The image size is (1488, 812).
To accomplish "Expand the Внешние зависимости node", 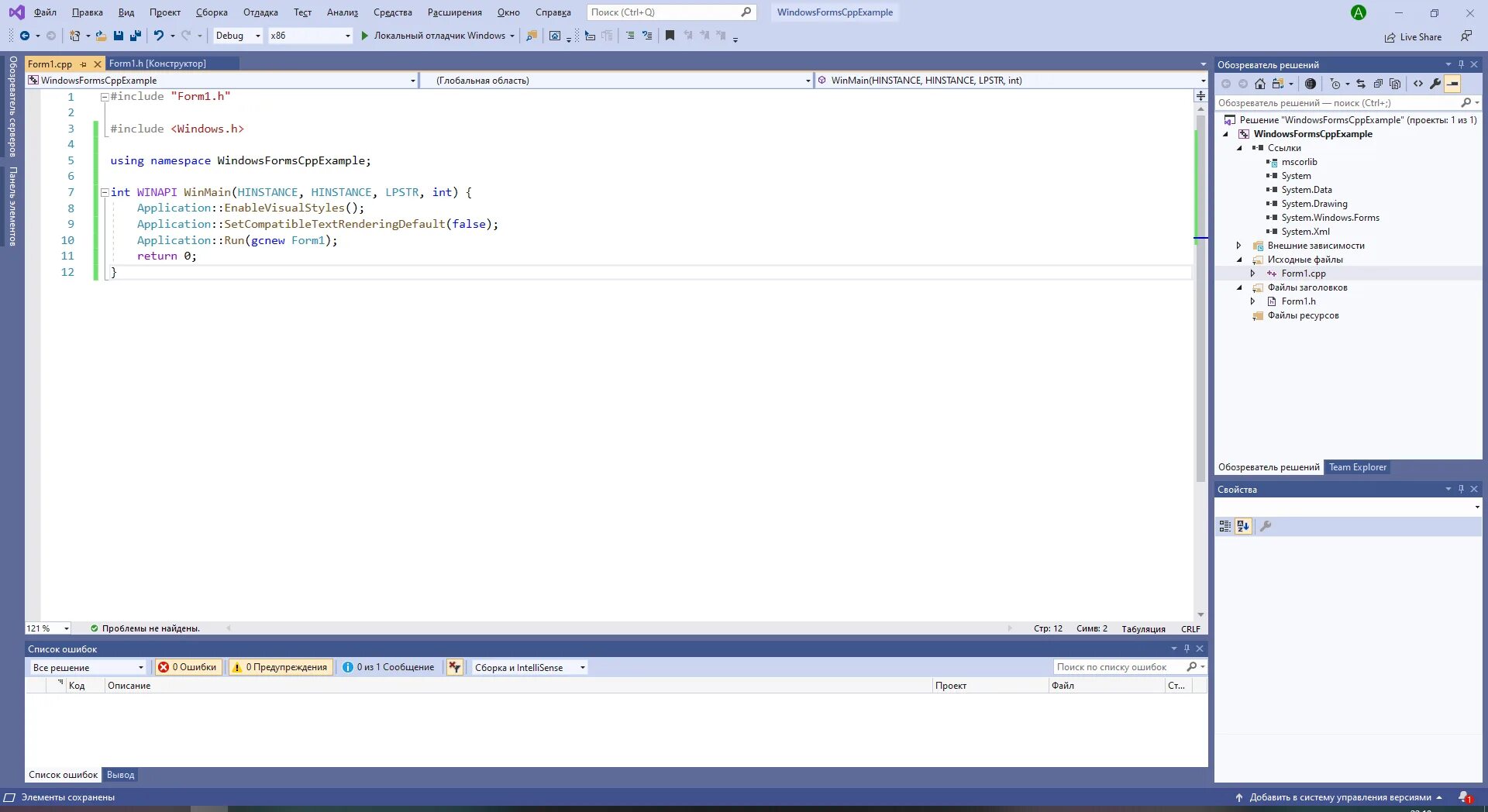I will click(1239, 246).
